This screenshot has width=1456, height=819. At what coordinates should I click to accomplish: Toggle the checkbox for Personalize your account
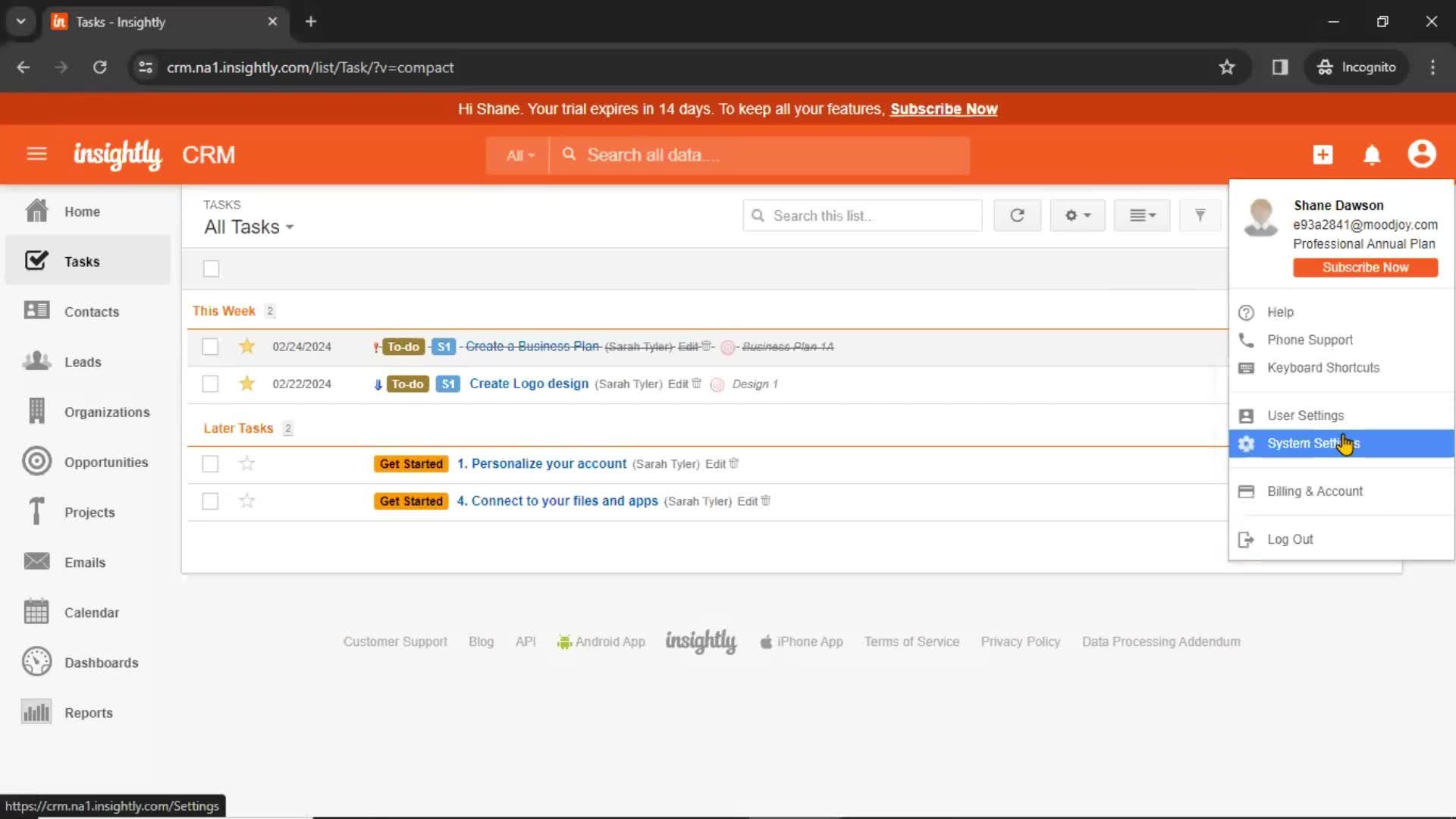point(210,463)
